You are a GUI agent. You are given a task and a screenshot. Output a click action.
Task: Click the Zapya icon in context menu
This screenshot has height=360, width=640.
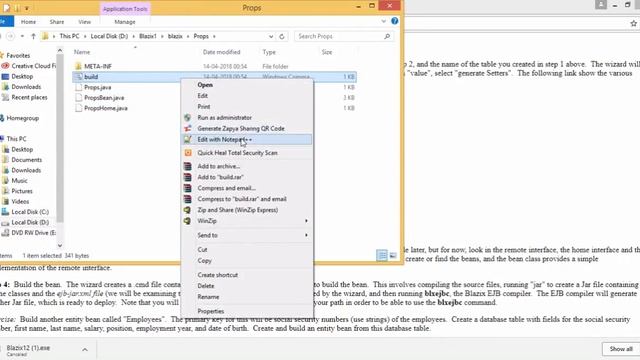(x=188, y=129)
